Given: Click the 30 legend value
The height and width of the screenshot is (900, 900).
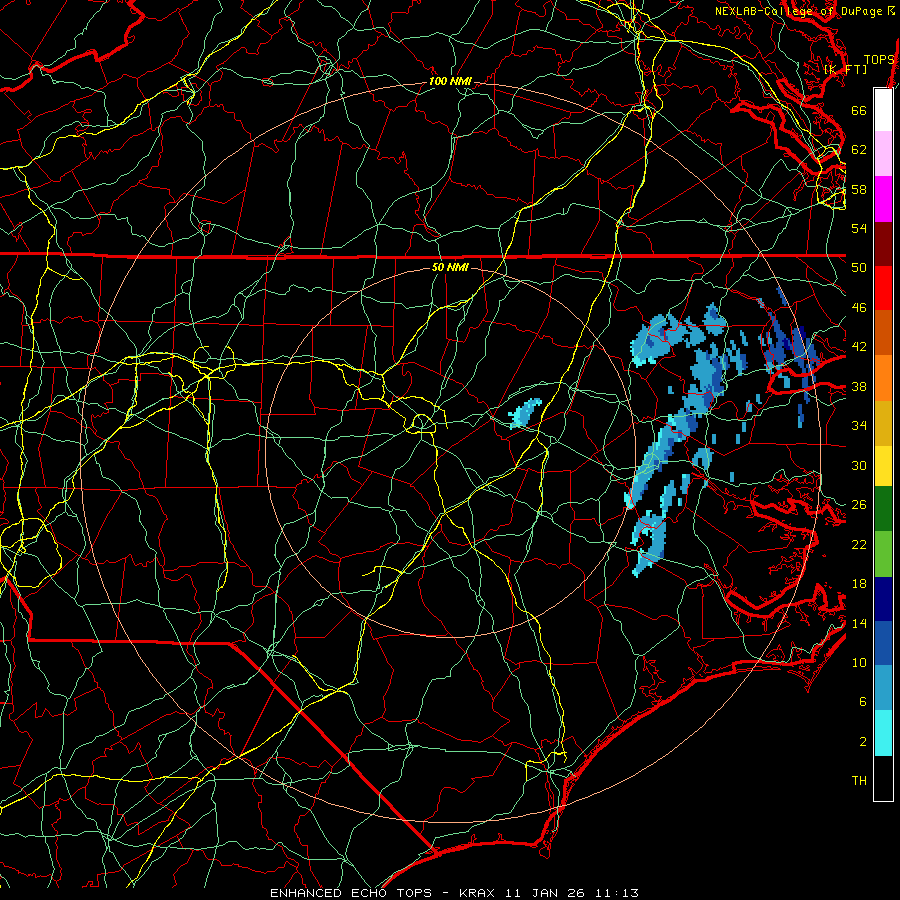Looking at the screenshot, I should [x=859, y=465].
